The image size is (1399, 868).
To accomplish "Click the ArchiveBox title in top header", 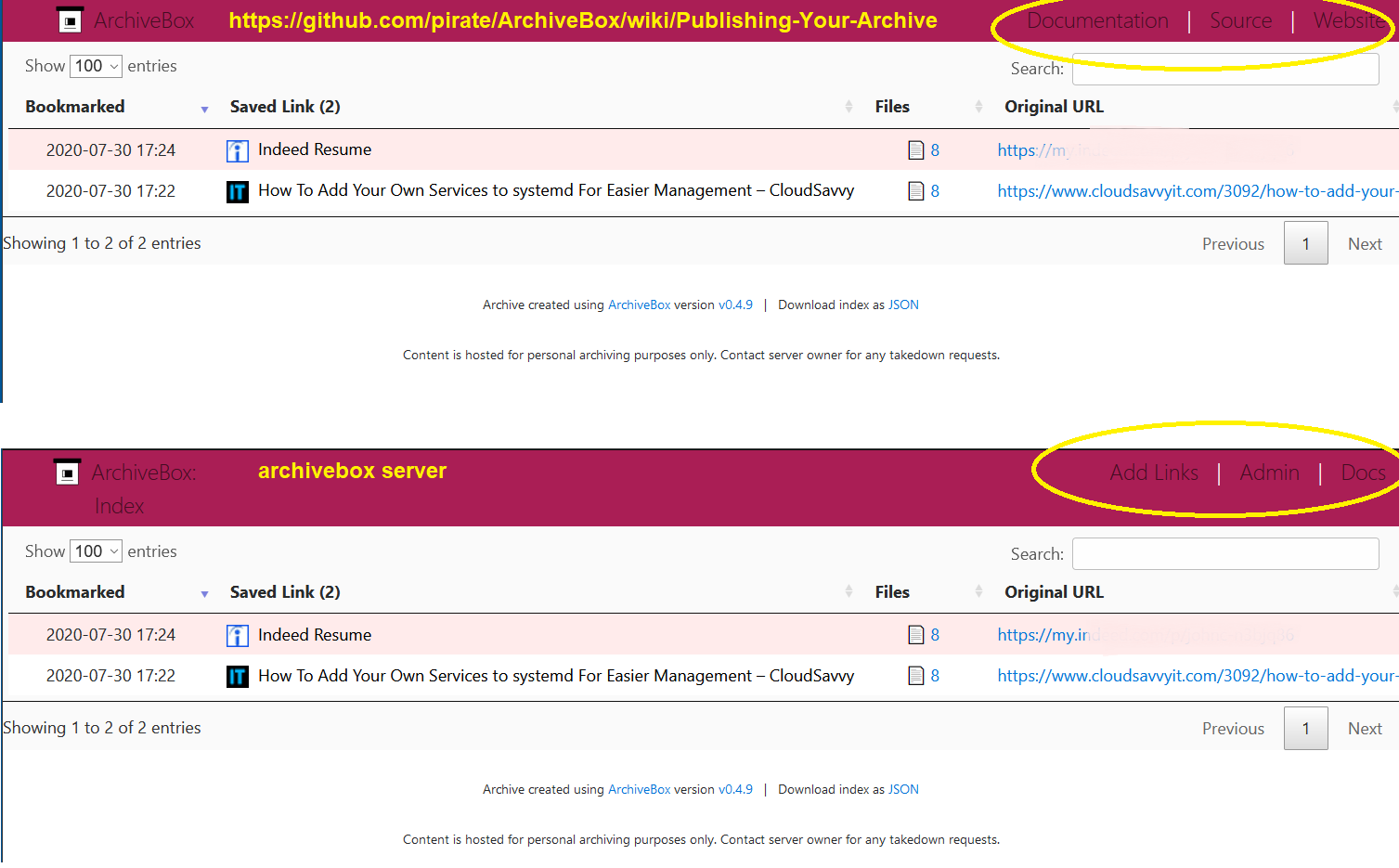I will [x=144, y=20].
